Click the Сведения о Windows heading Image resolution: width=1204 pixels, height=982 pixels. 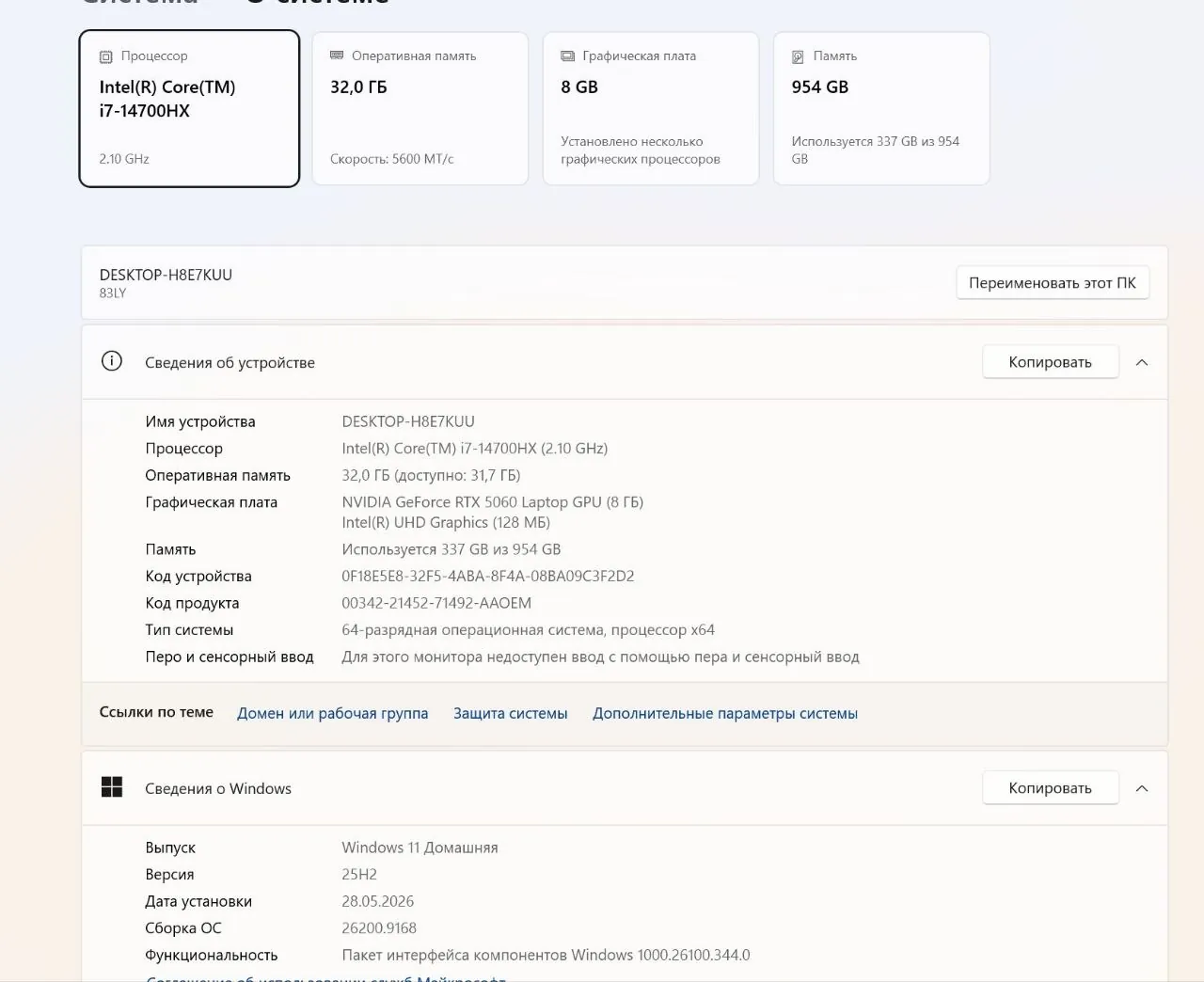coord(218,788)
